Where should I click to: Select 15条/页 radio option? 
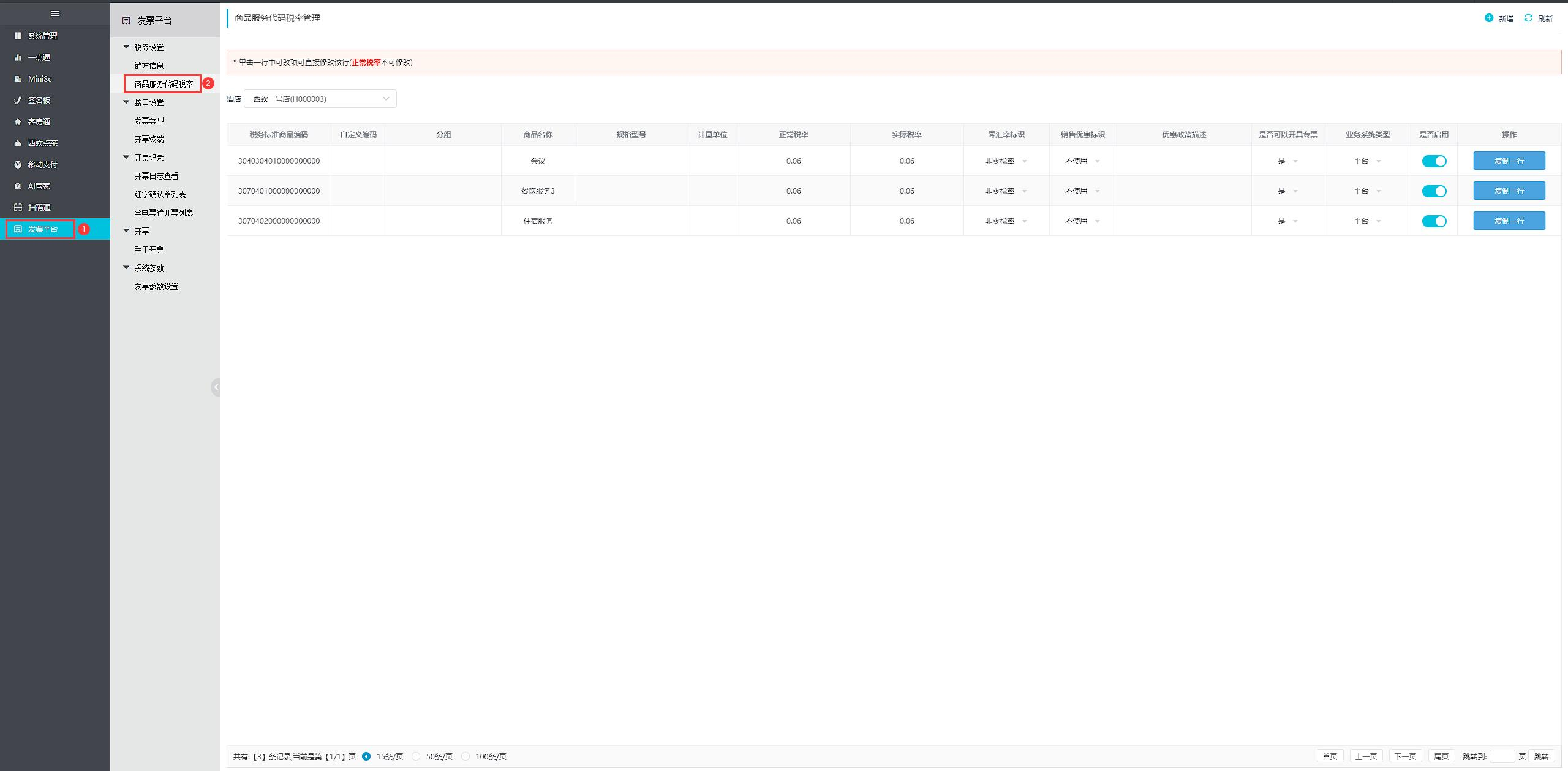pos(366,756)
